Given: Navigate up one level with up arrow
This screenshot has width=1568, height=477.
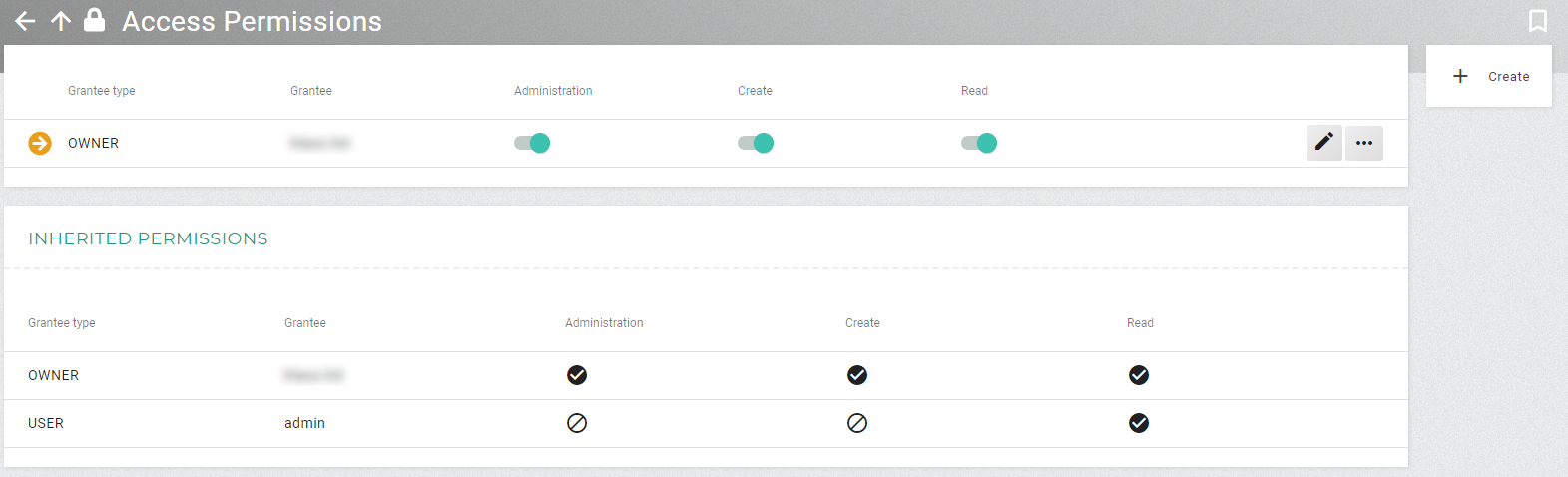Looking at the screenshot, I should [61, 21].
